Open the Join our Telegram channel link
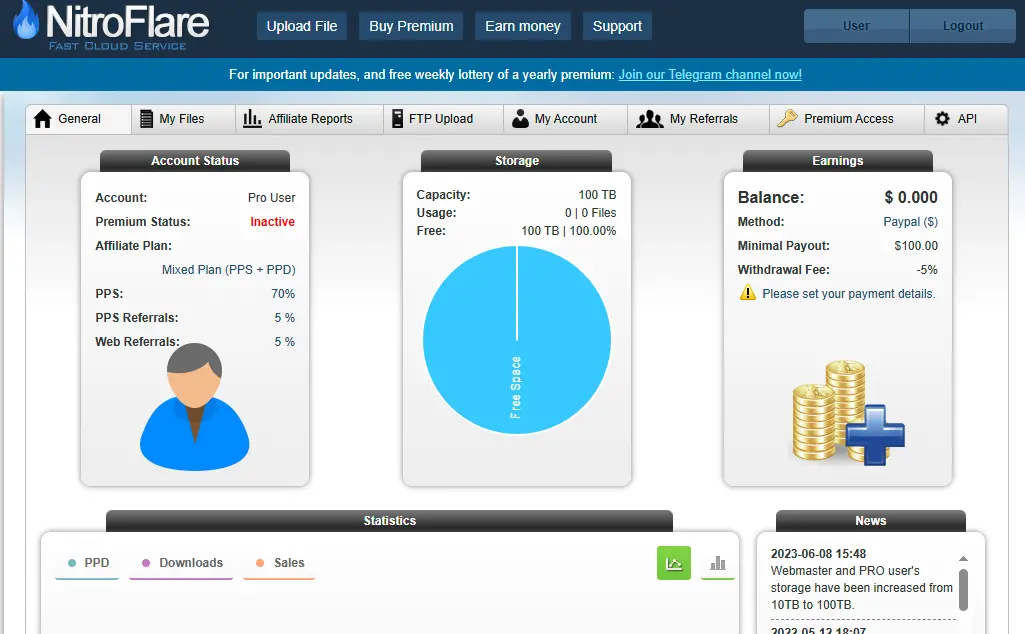Image resolution: width=1025 pixels, height=634 pixels. 710,75
